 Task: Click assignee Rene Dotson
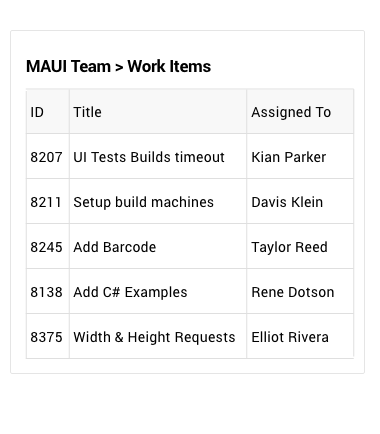[x=293, y=292]
